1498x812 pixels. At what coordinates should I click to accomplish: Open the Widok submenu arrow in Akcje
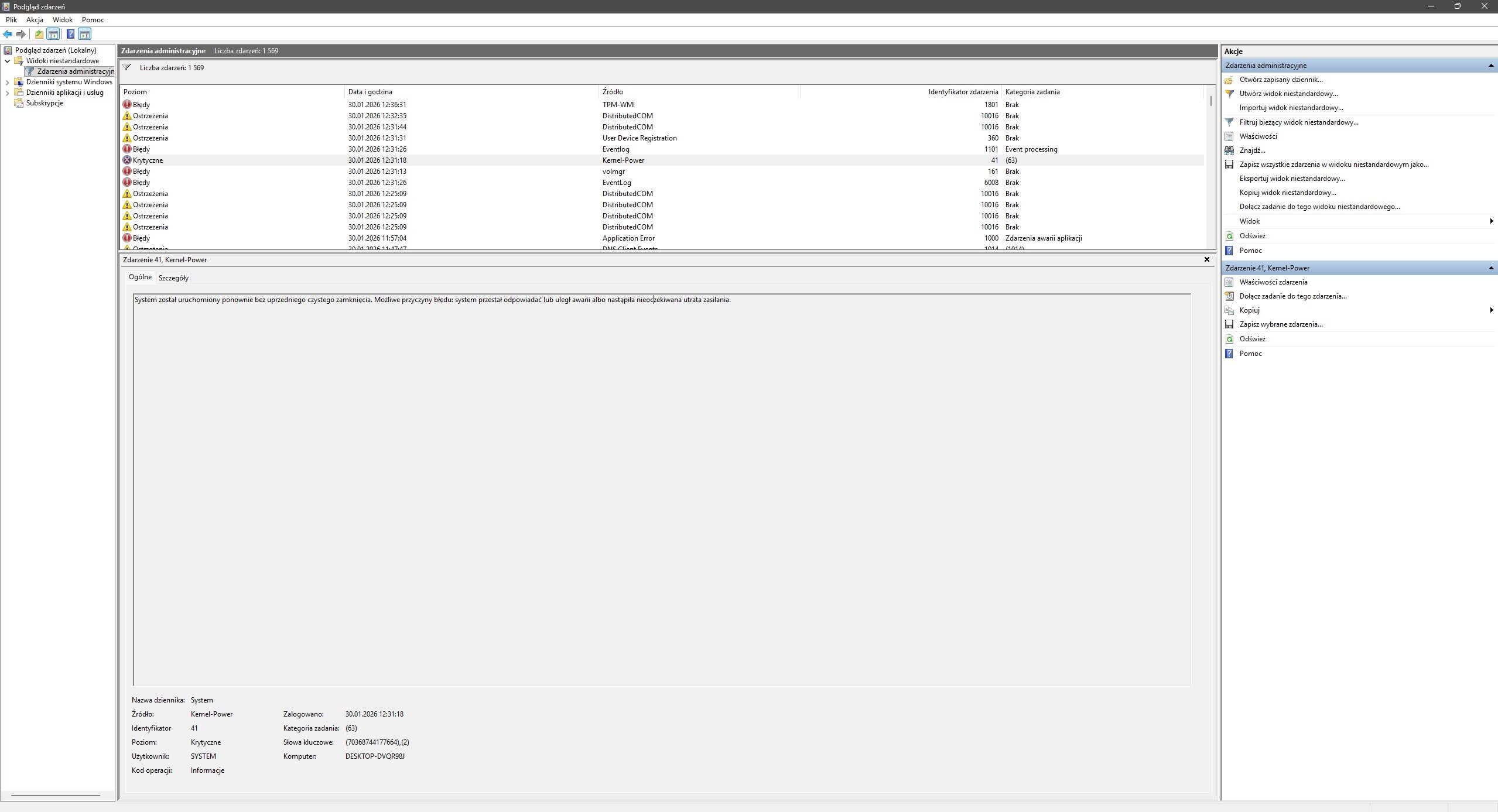(1491, 221)
